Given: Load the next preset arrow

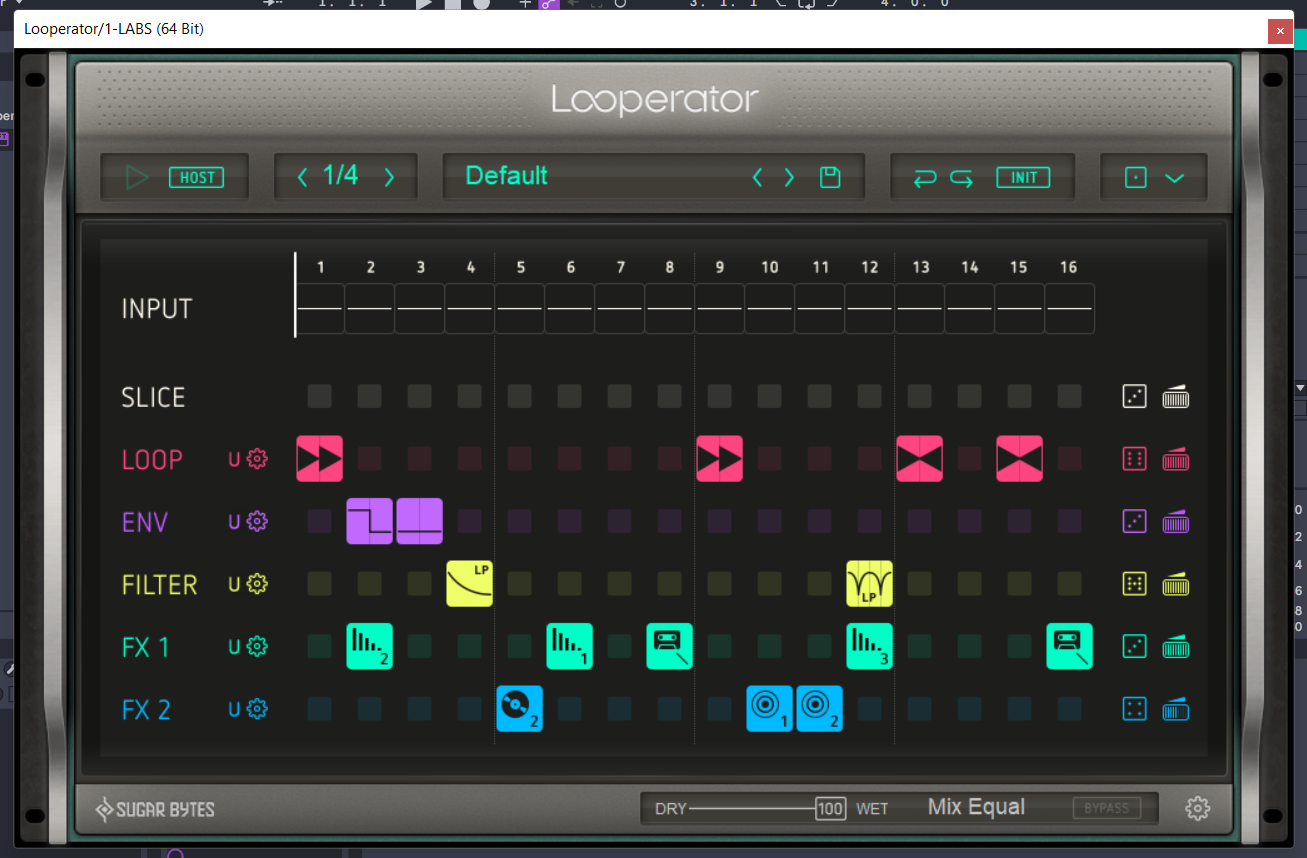Looking at the screenshot, I should 789,178.
